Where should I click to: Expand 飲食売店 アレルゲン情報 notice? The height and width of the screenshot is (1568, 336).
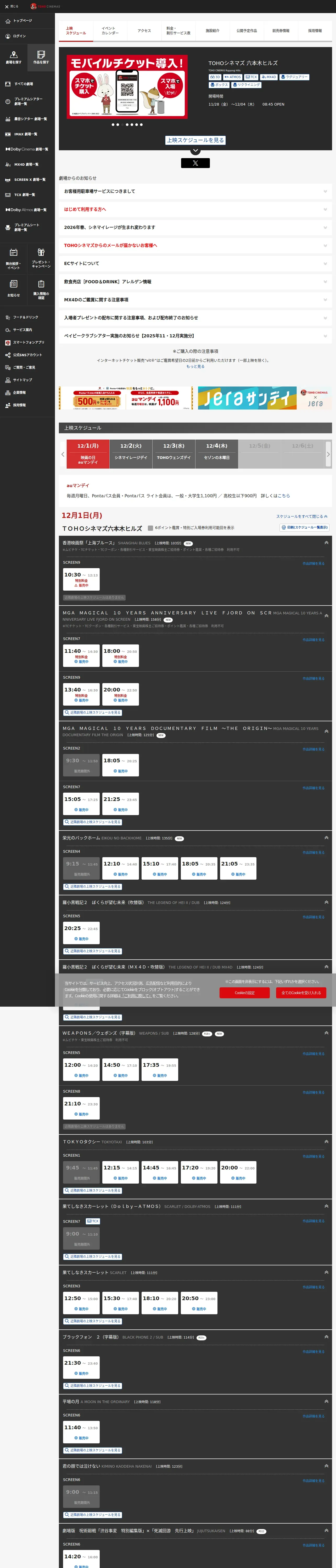(195, 282)
